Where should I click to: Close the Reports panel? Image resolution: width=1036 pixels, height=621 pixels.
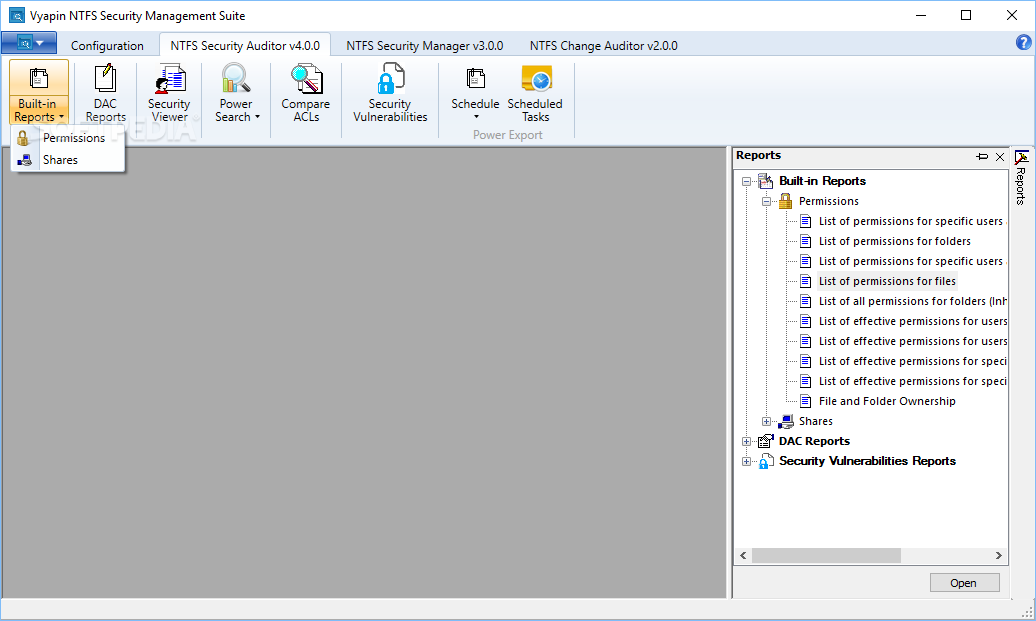[x=1000, y=157]
